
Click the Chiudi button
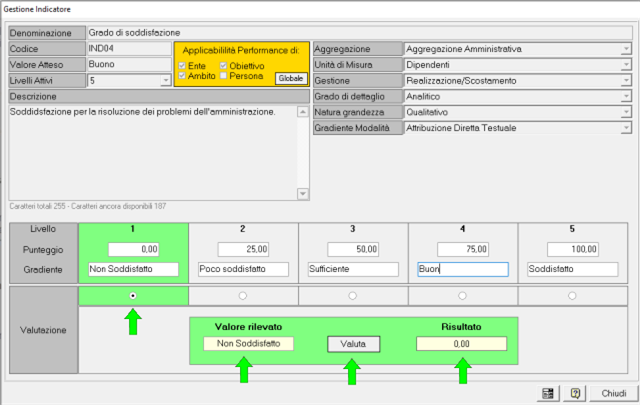(613, 393)
